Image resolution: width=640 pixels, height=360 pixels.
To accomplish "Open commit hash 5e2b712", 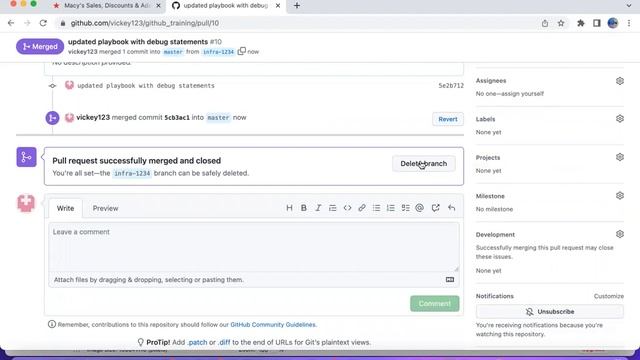I will (x=451, y=86).
